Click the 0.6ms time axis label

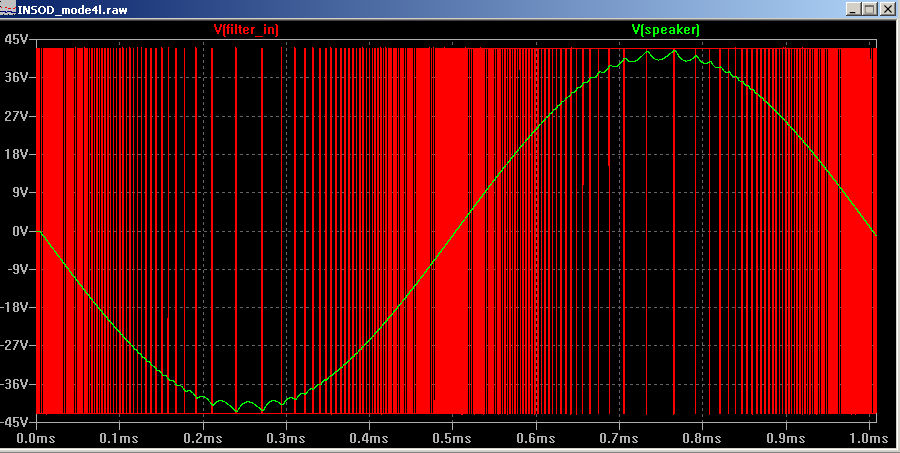[x=536, y=439]
